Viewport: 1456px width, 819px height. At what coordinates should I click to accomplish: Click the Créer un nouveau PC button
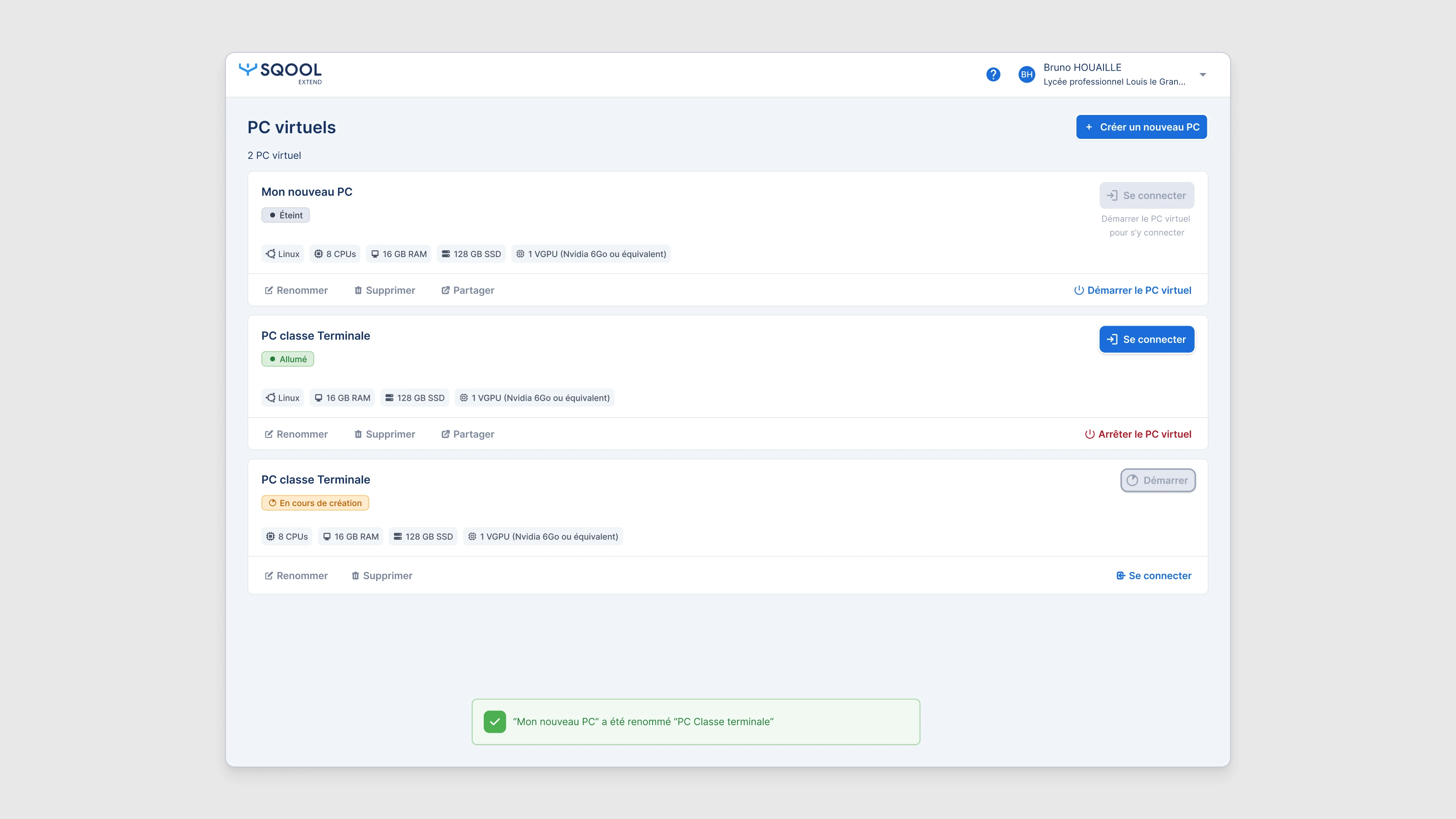coord(1141,127)
